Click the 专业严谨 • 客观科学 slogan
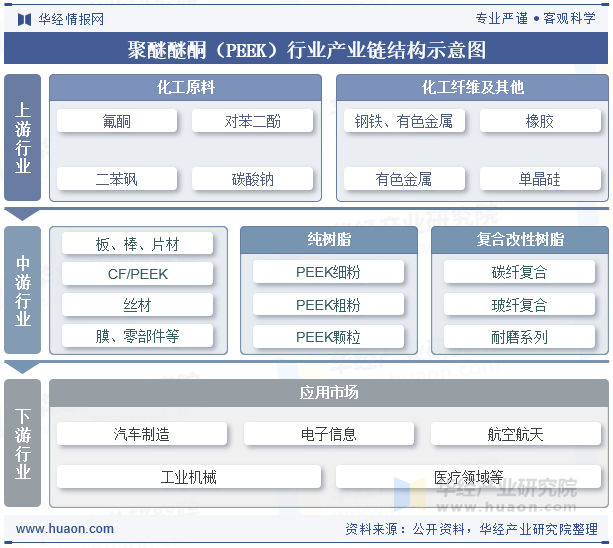This screenshot has width=613, height=548. (536, 18)
